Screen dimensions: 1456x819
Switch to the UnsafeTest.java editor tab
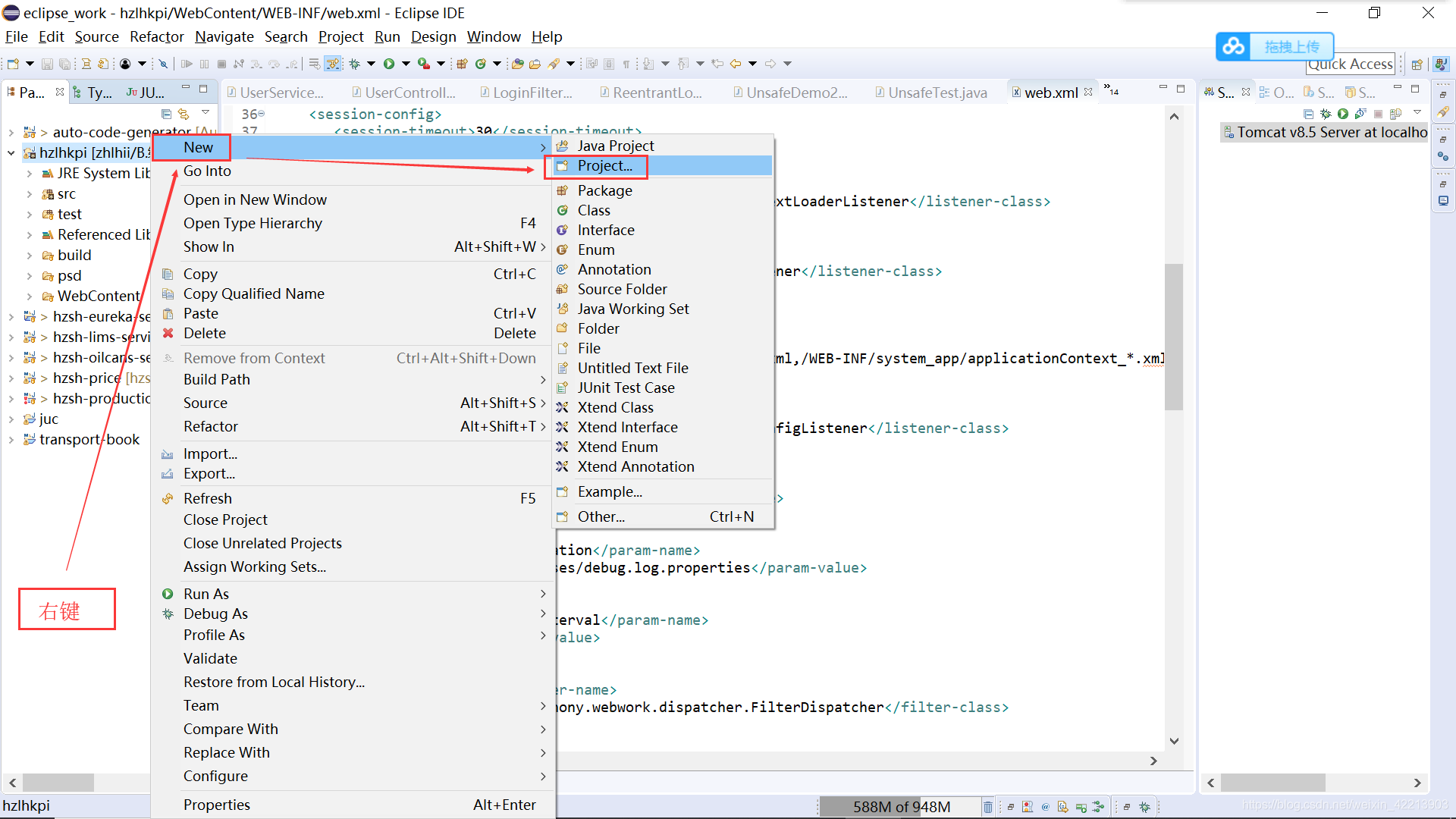[x=930, y=93]
